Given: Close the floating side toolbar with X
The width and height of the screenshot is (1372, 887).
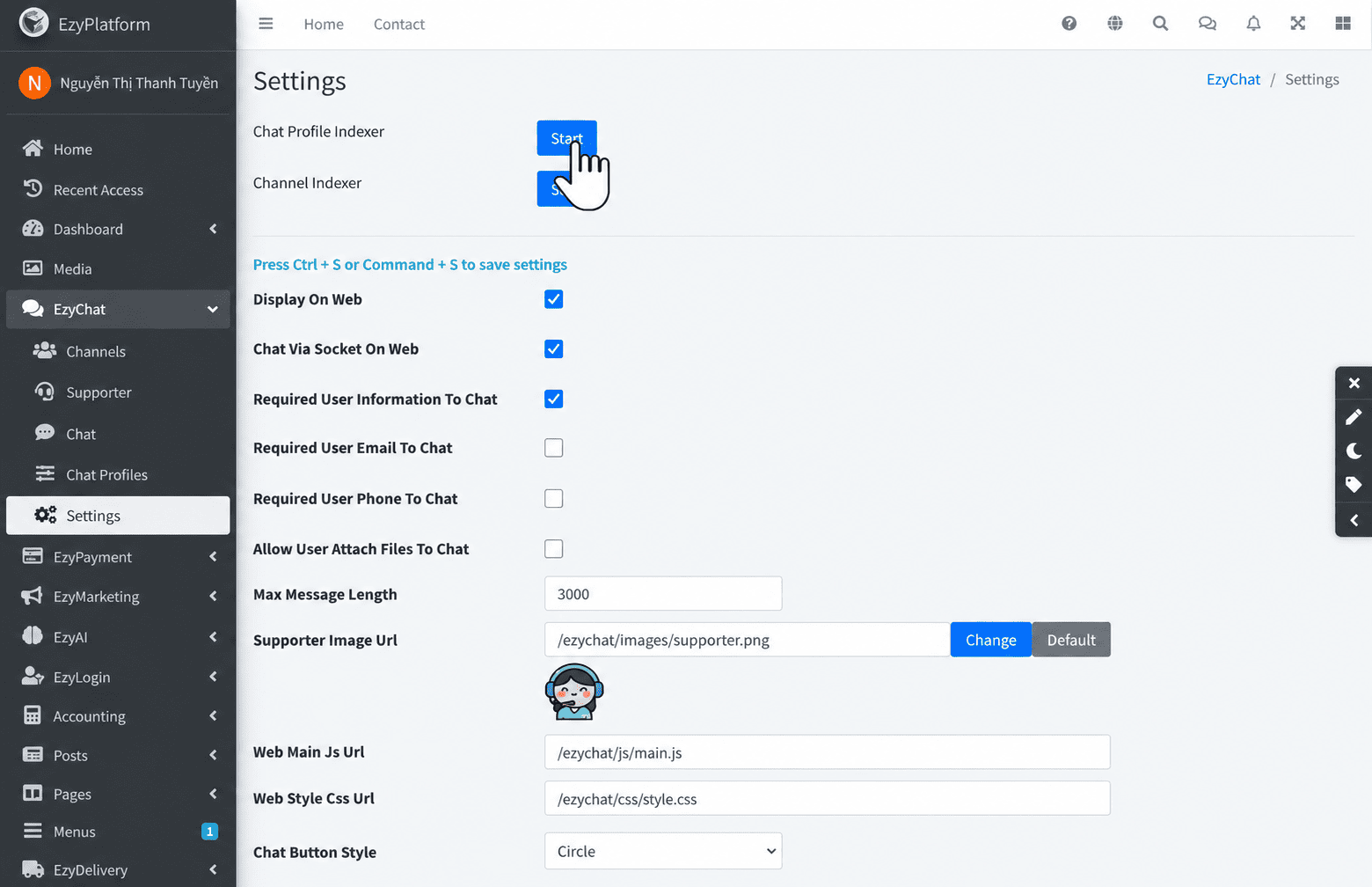Looking at the screenshot, I should tap(1354, 383).
